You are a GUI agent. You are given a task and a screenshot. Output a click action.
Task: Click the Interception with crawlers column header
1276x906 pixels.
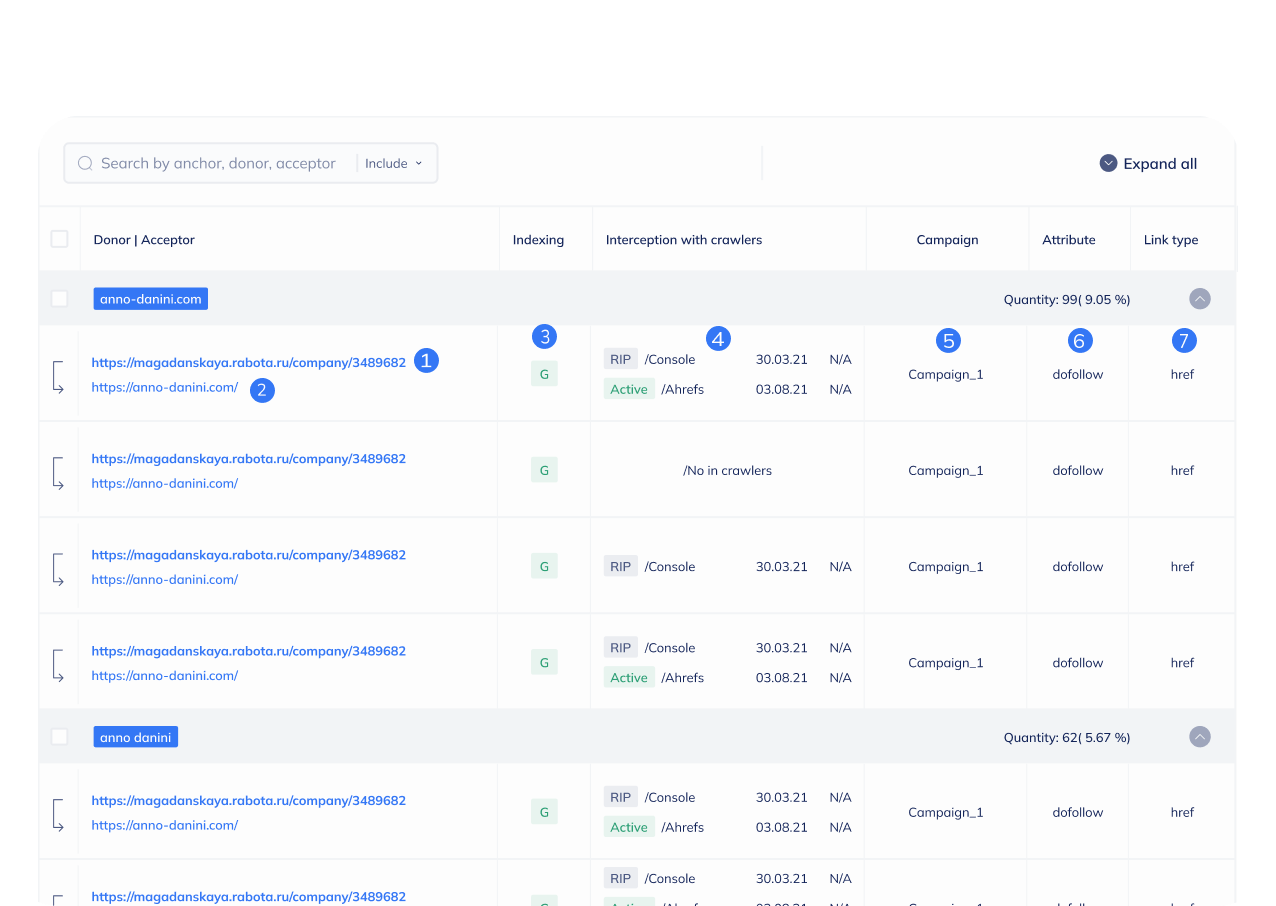pos(684,240)
